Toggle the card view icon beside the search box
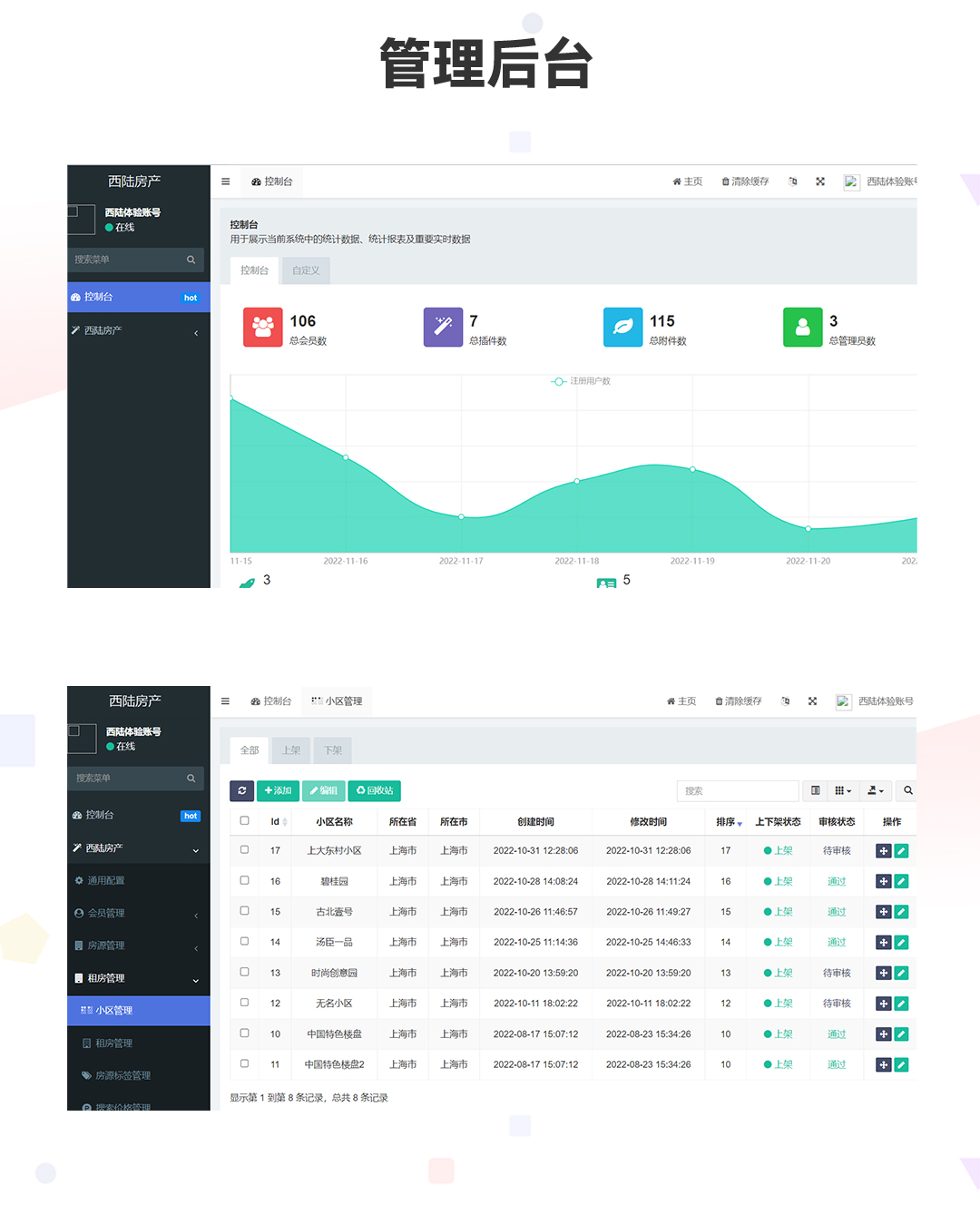The image size is (980, 1205). (815, 790)
